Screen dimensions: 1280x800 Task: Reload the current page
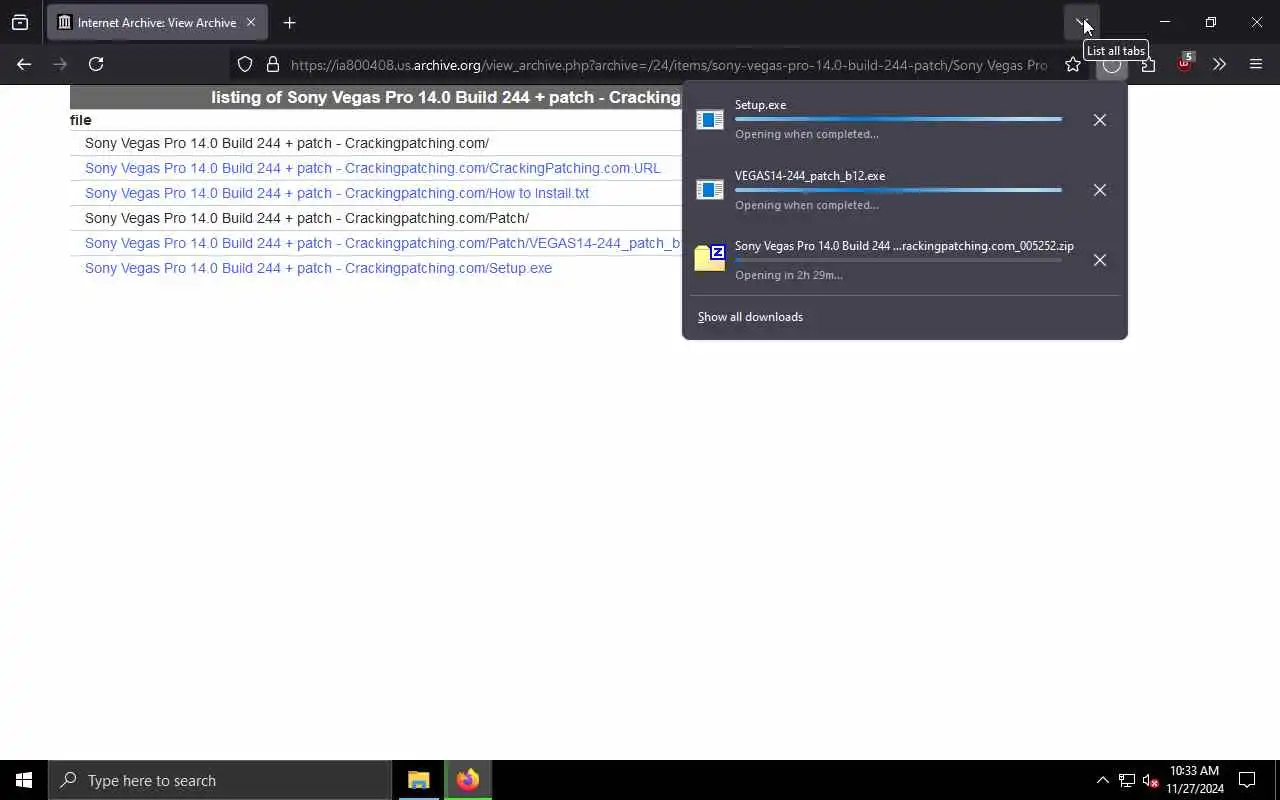click(96, 64)
